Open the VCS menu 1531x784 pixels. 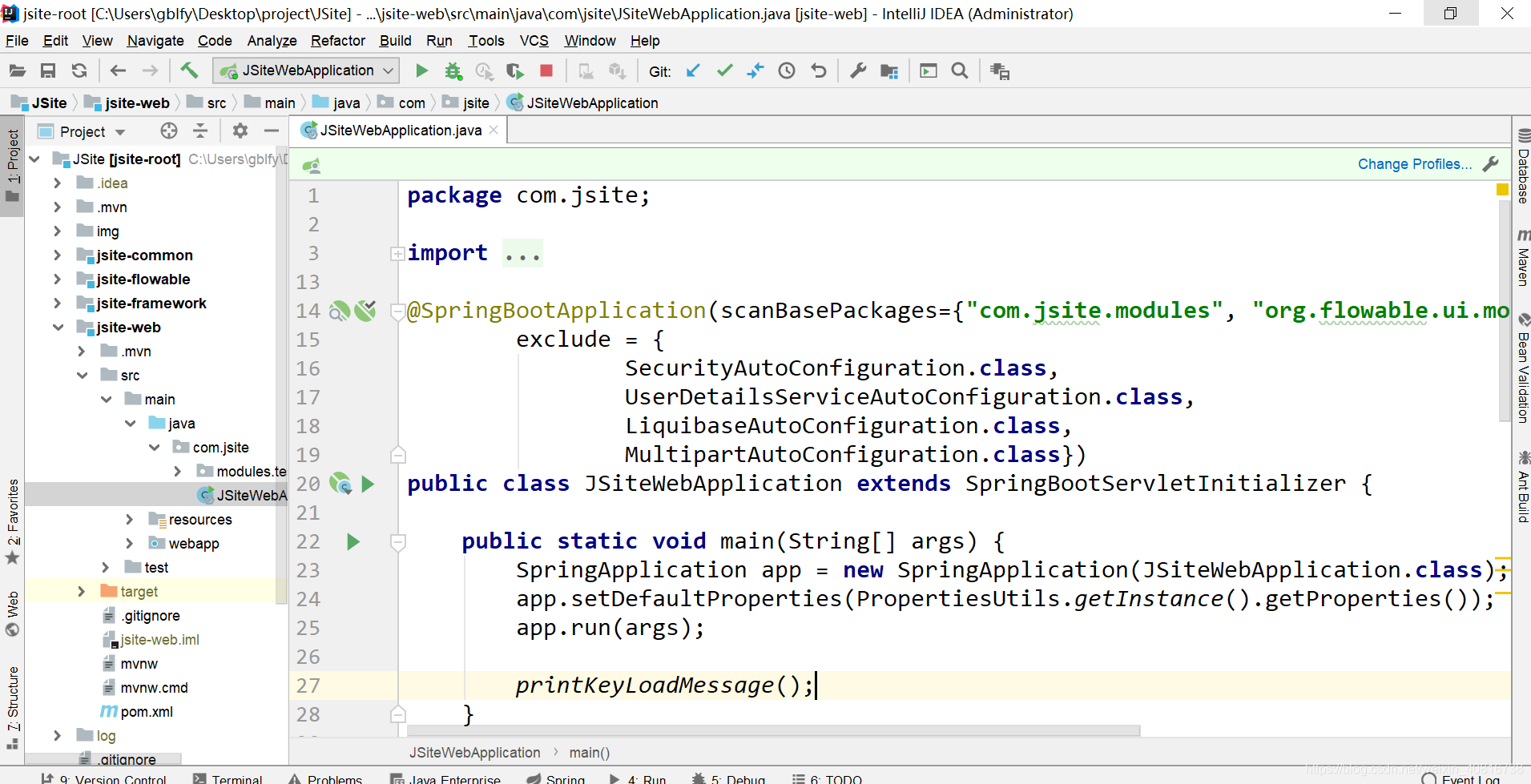click(x=534, y=41)
